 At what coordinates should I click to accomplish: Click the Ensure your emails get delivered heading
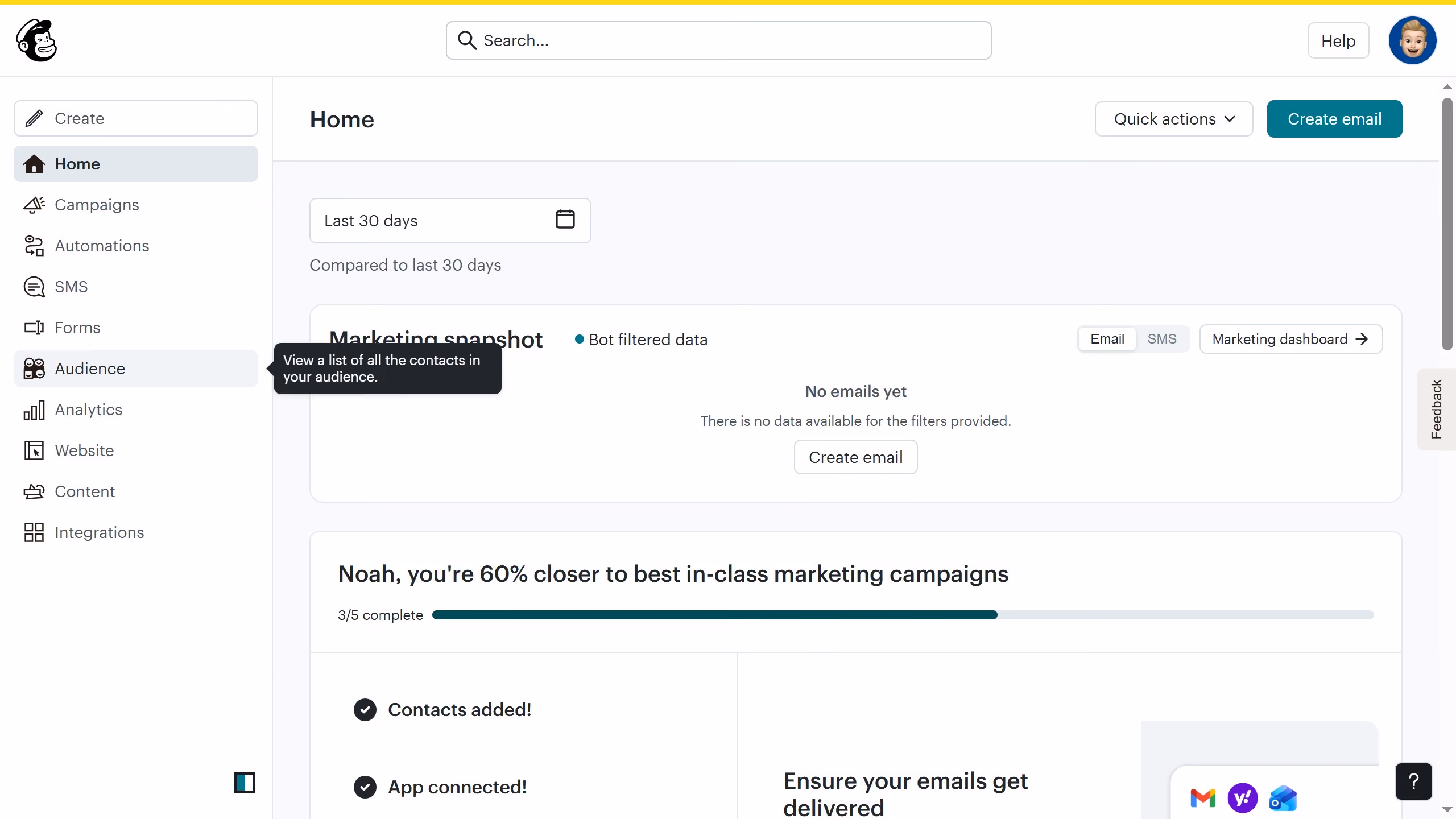point(905,794)
